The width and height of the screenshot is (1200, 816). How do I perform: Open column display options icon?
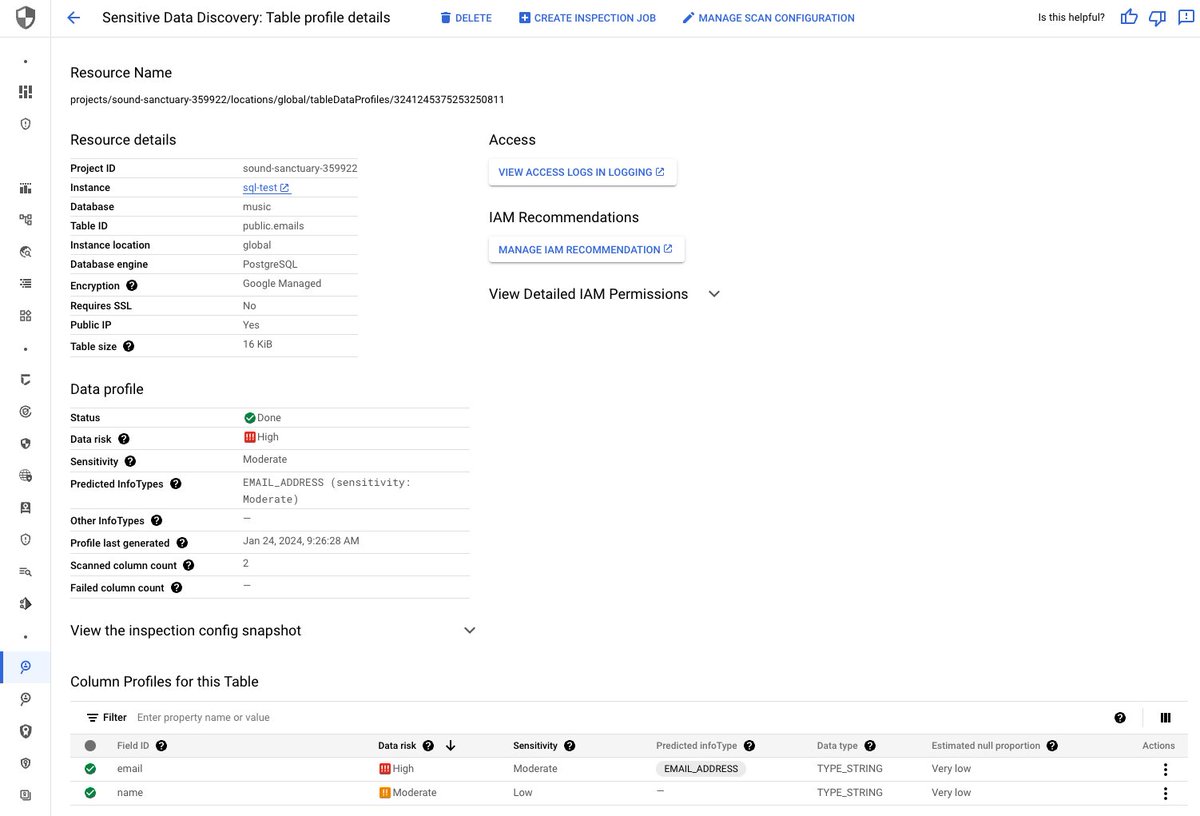tap(1165, 718)
